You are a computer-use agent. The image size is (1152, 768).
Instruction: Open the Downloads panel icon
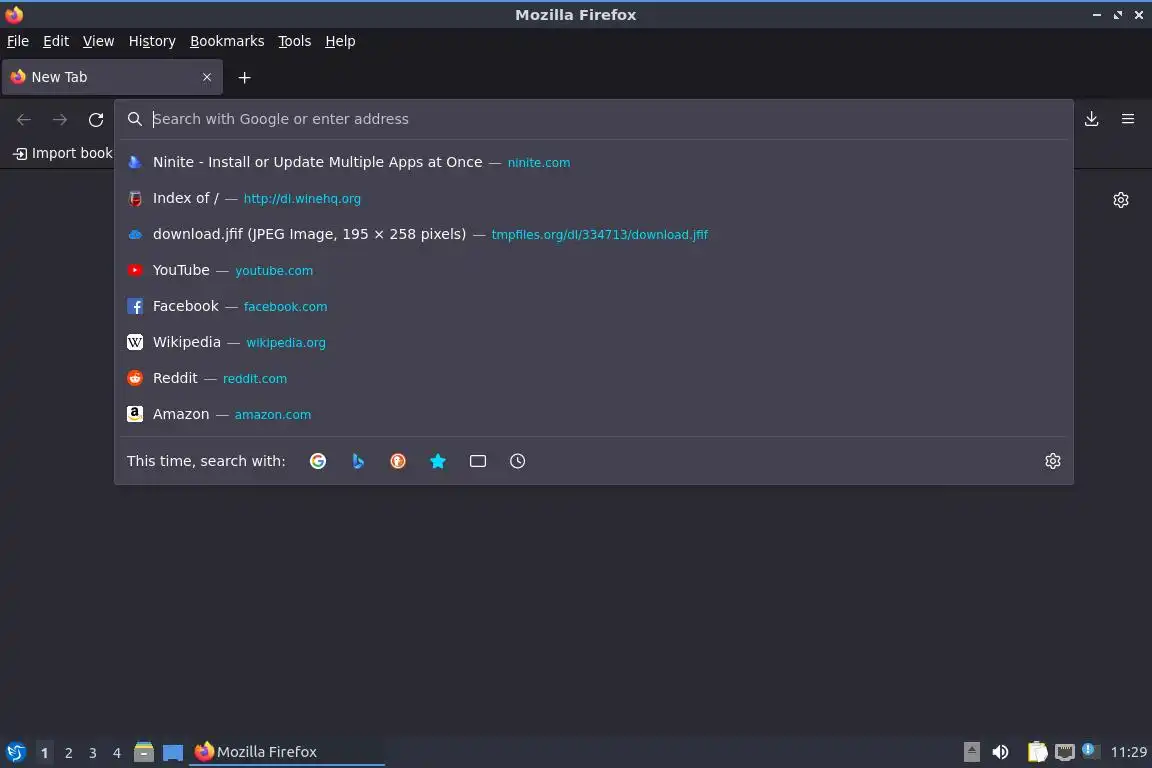click(x=1092, y=119)
